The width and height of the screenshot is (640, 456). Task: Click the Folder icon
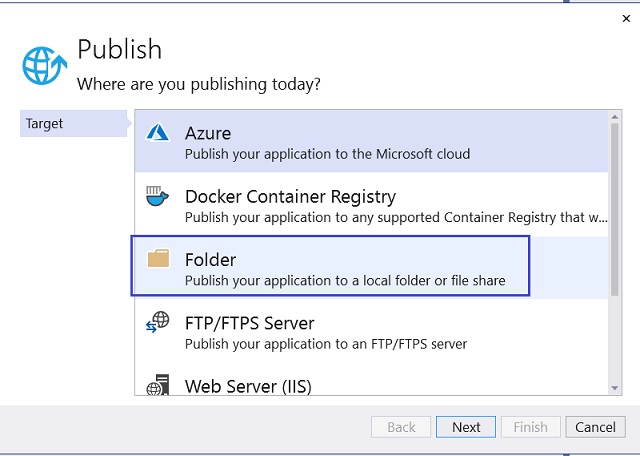pos(158,258)
